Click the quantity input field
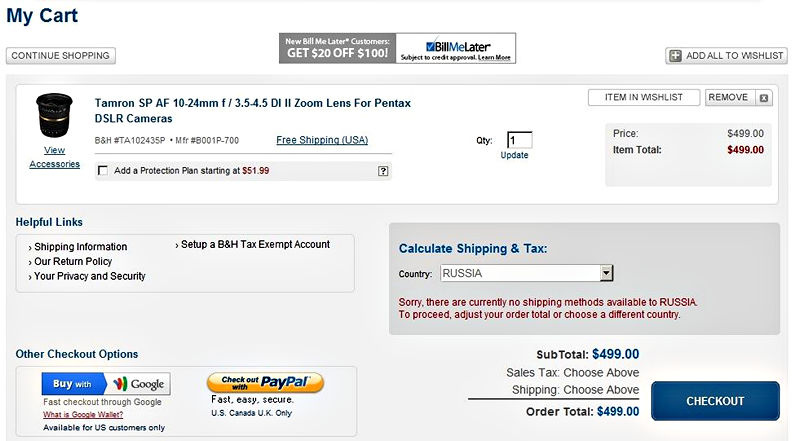800x441 pixels. pyautogui.click(x=519, y=140)
